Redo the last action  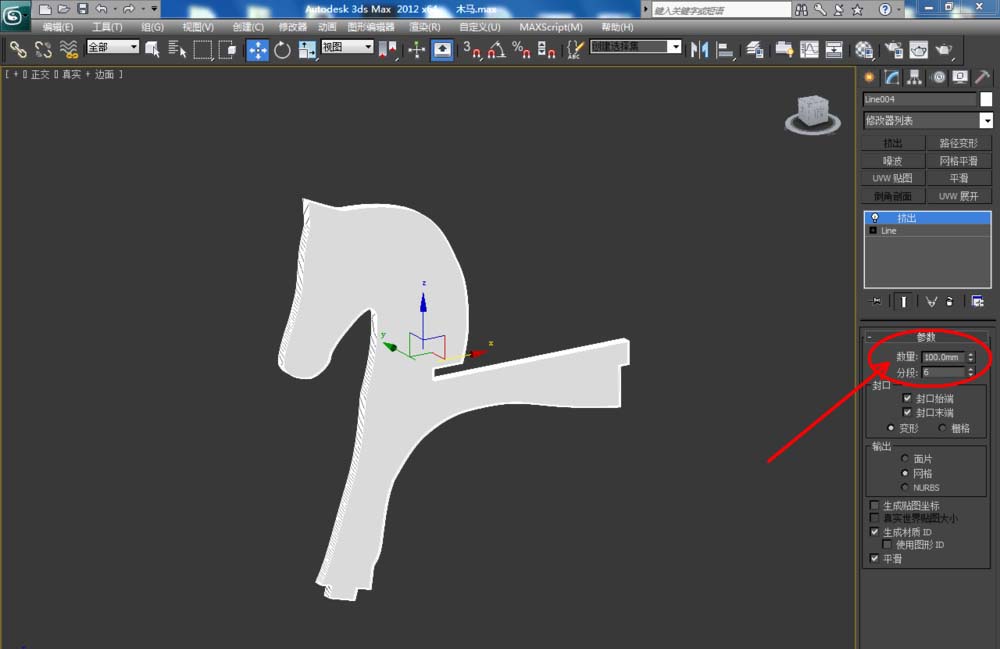[x=129, y=9]
